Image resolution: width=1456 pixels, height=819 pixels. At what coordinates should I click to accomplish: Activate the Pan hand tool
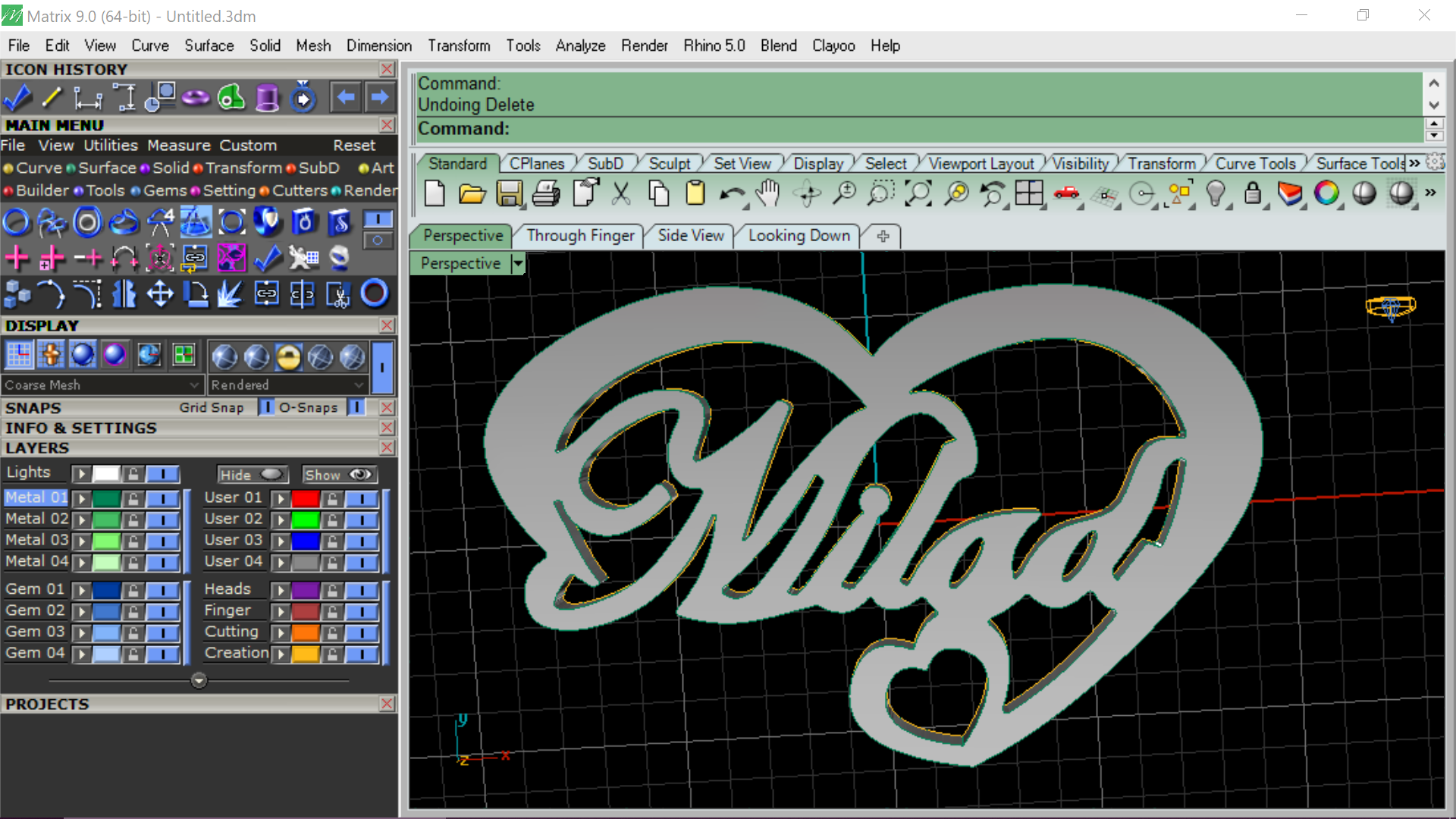click(x=768, y=194)
